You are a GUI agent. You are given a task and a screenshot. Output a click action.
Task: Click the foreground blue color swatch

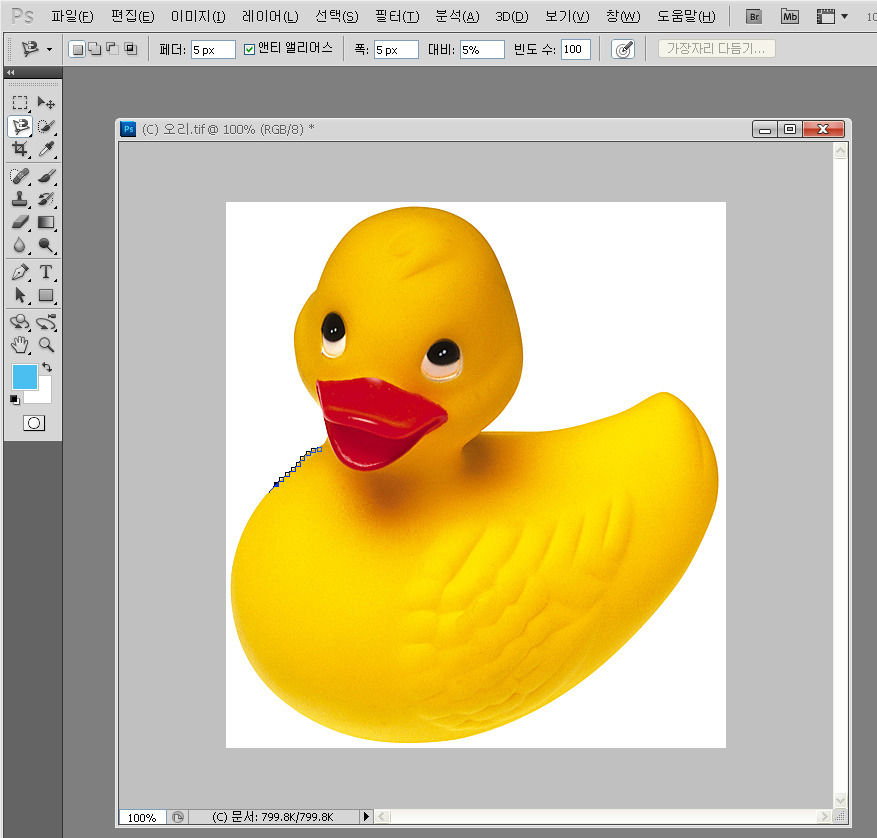coord(24,377)
